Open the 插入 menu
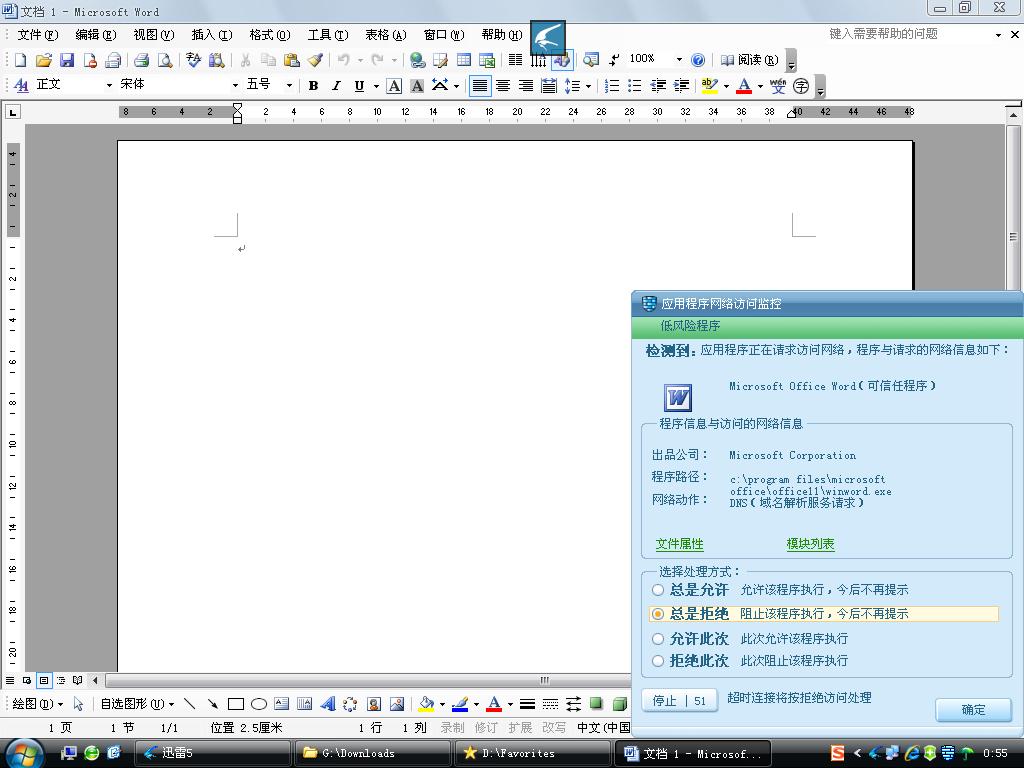 pyautogui.click(x=212, y=35)
